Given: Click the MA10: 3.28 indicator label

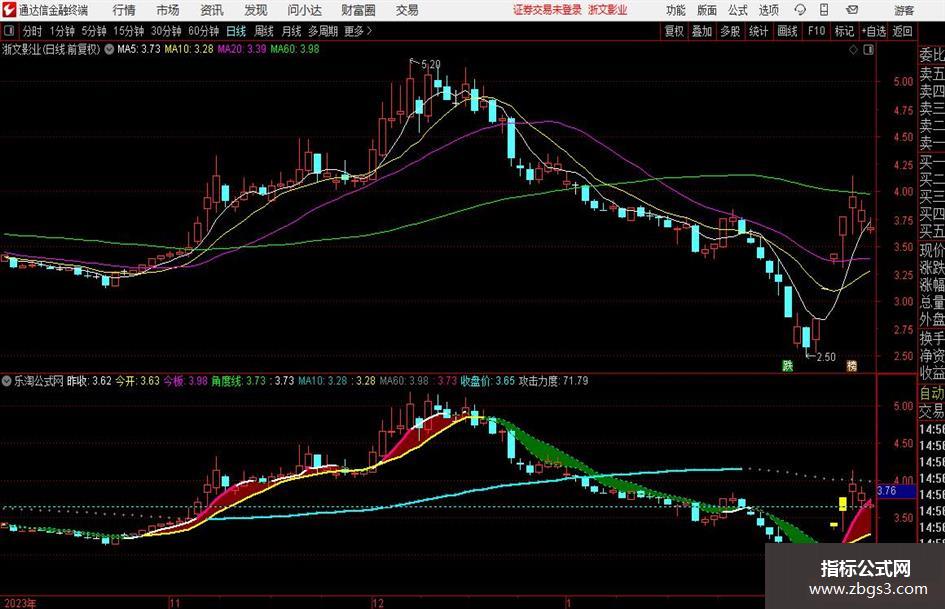Looking at the screenshot, I should click(189, 49).
